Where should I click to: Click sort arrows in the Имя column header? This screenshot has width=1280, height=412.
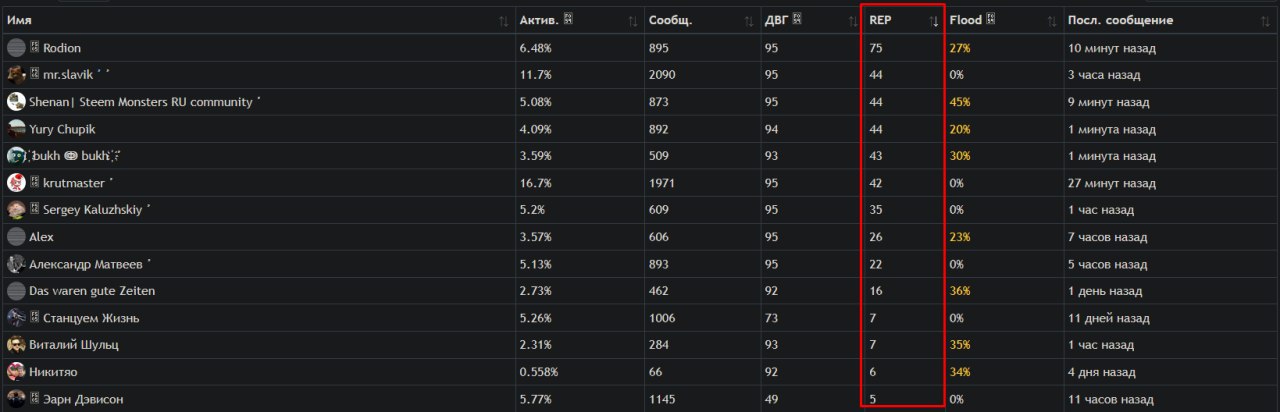coord(503,21)
